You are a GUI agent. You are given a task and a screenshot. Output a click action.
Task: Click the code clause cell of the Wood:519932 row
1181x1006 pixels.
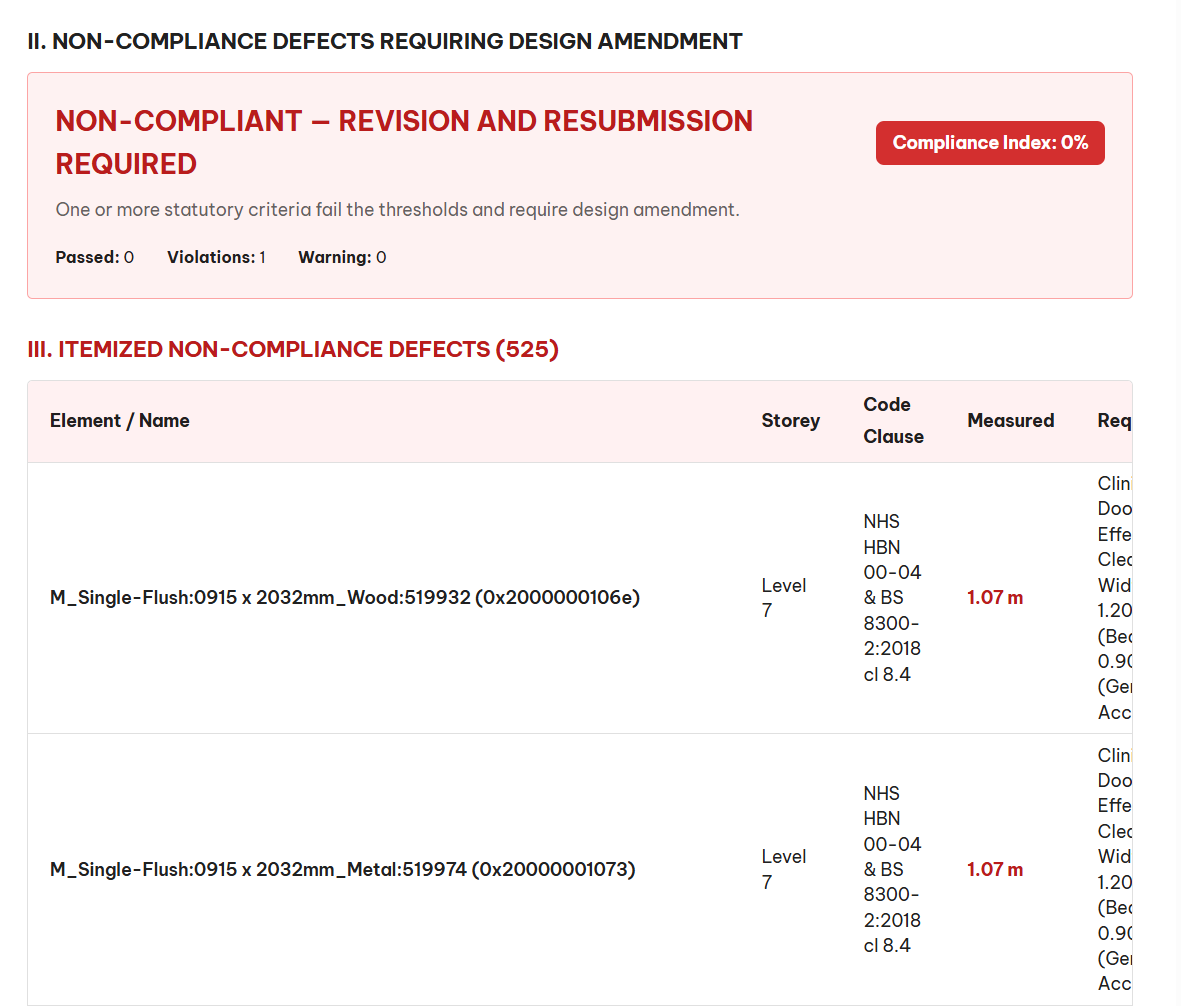pos(893,598)
